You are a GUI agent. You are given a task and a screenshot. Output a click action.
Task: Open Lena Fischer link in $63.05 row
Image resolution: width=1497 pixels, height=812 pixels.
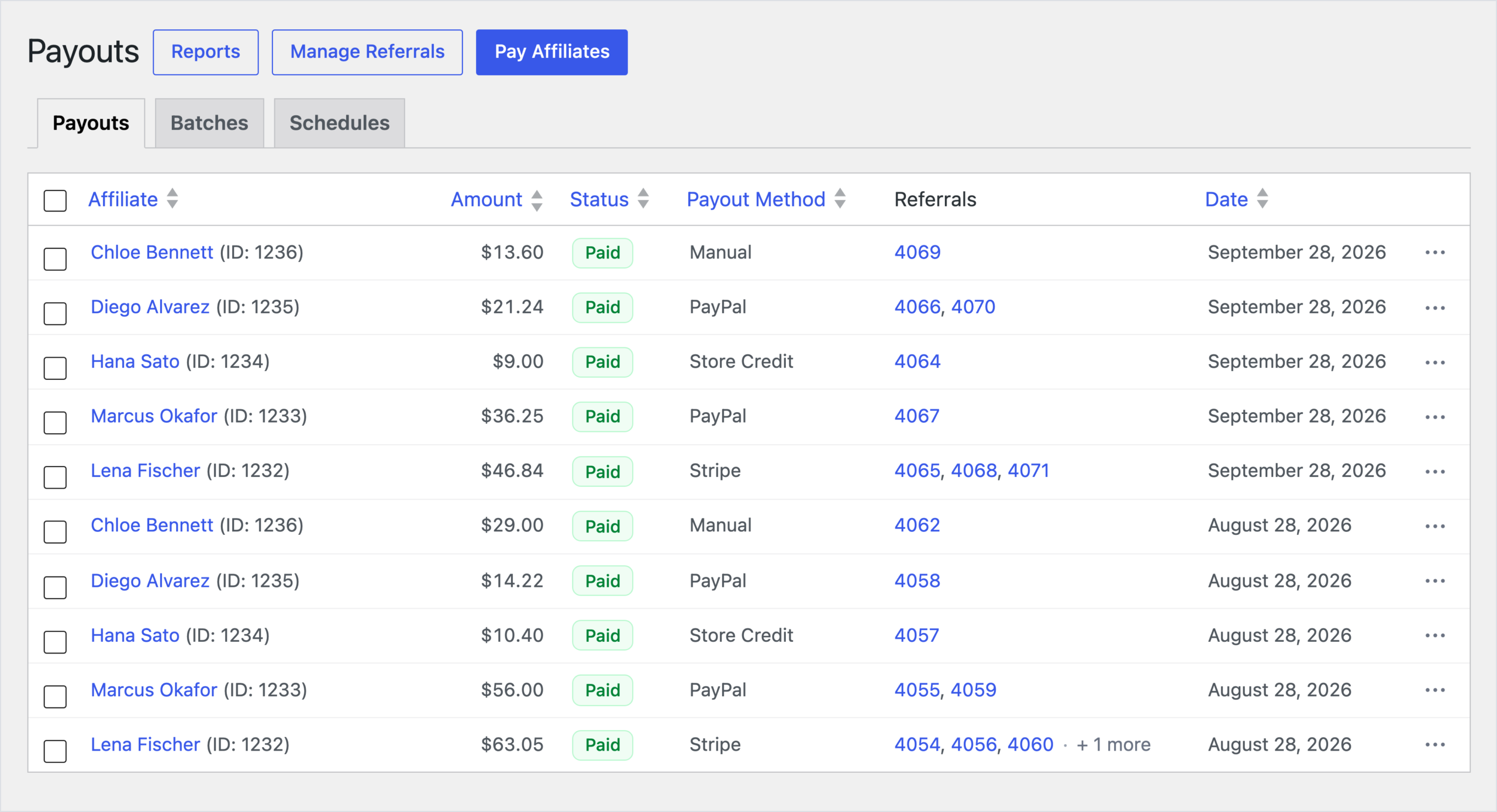click(x=146, y=744)
